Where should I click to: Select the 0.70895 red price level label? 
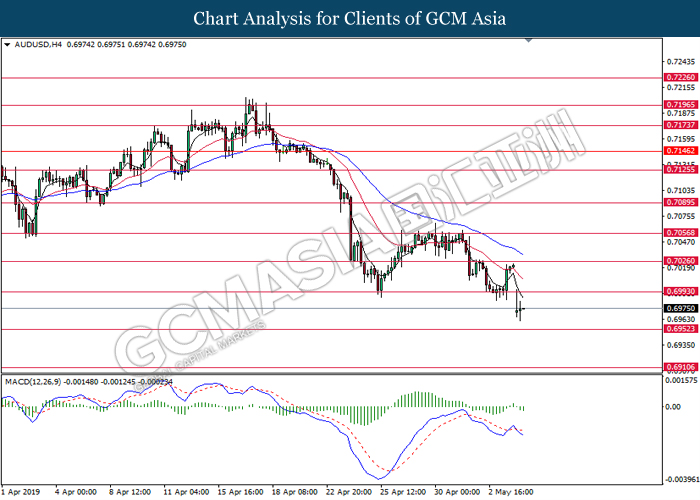681,202
